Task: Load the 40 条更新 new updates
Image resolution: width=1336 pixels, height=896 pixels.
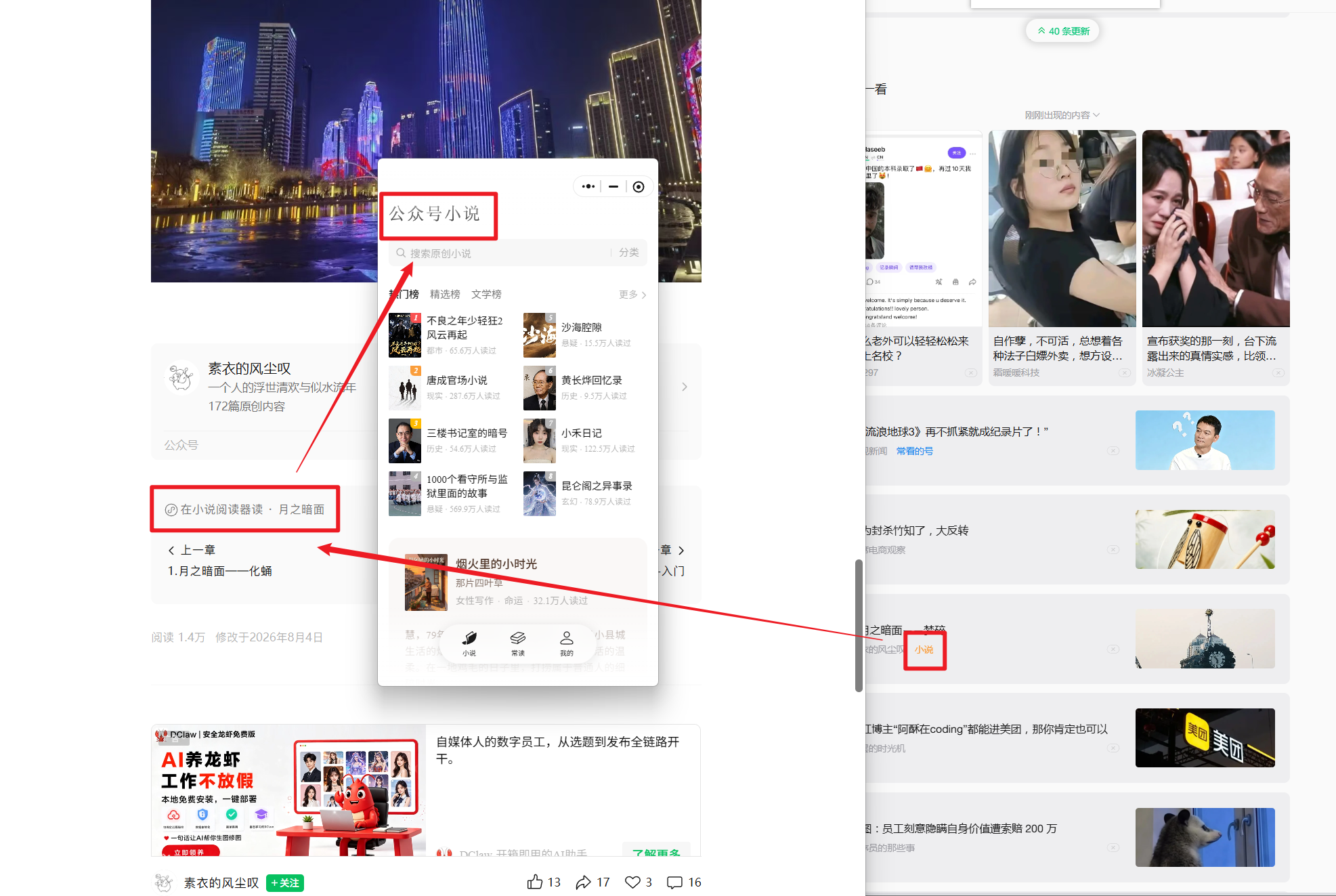Action: coord(1063,31)
